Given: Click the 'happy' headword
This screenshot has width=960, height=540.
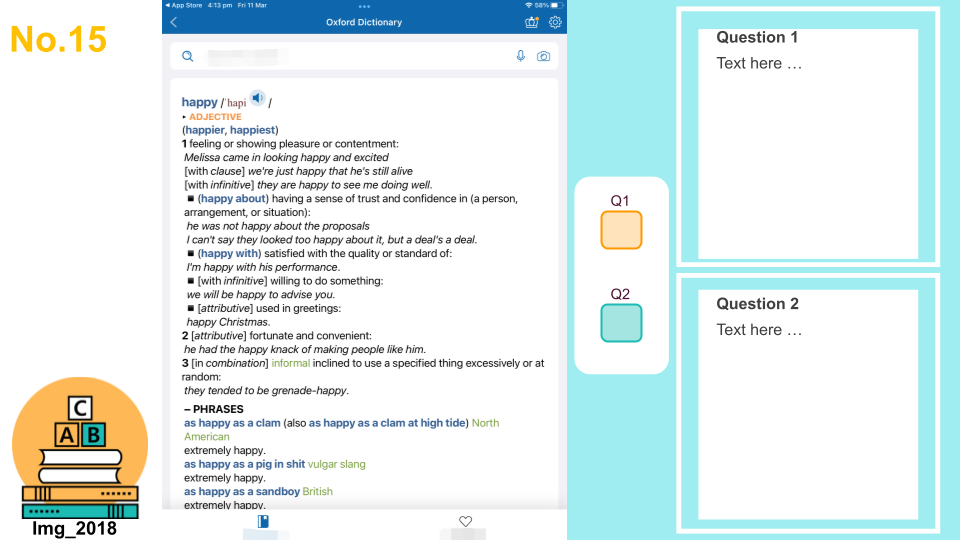Looking at the screenshot, I should coord(200,102).
